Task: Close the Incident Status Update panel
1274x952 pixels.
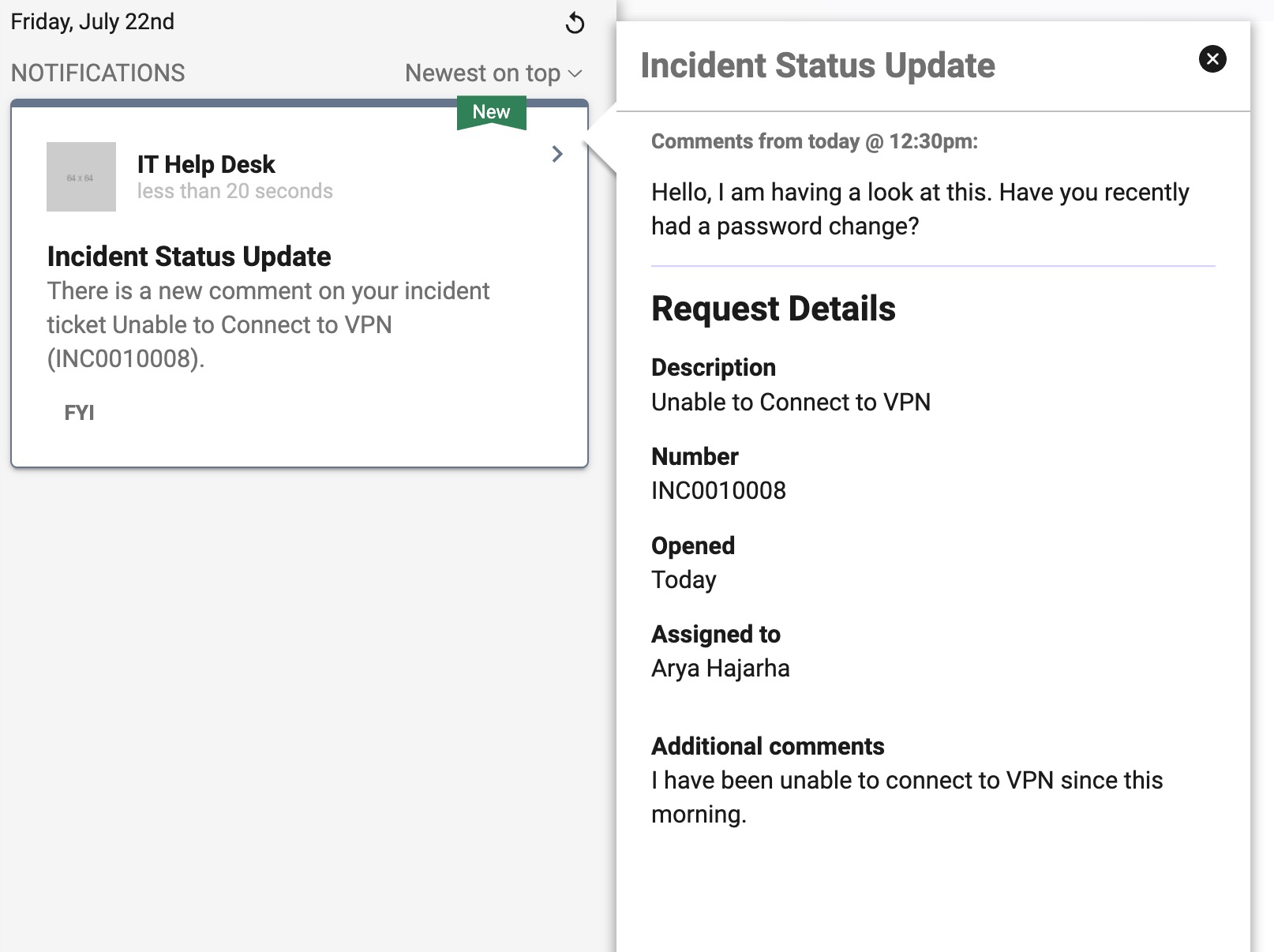Action: click(1212, 58)
